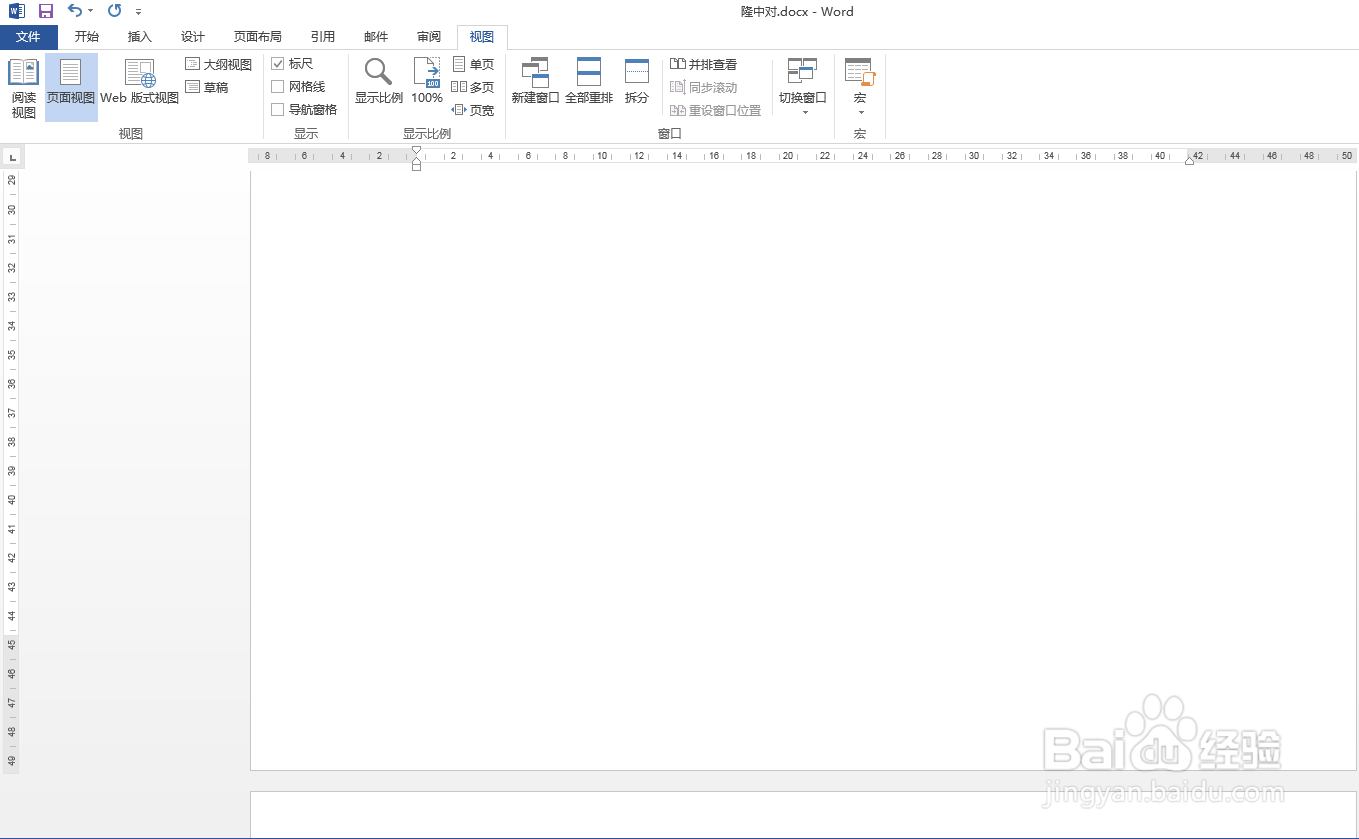Switch to 阅读视图 reading mode

pos(24,88)
